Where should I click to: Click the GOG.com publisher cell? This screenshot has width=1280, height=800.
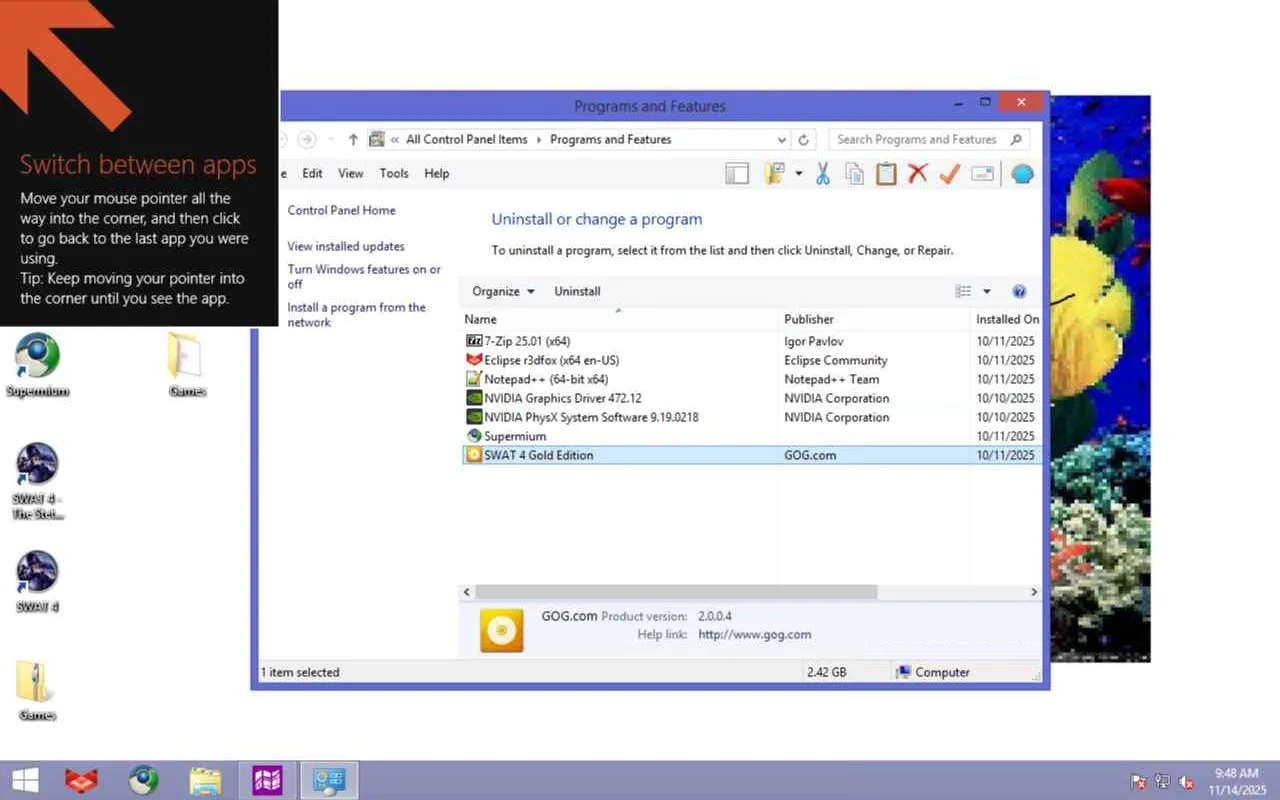[810, 456]
